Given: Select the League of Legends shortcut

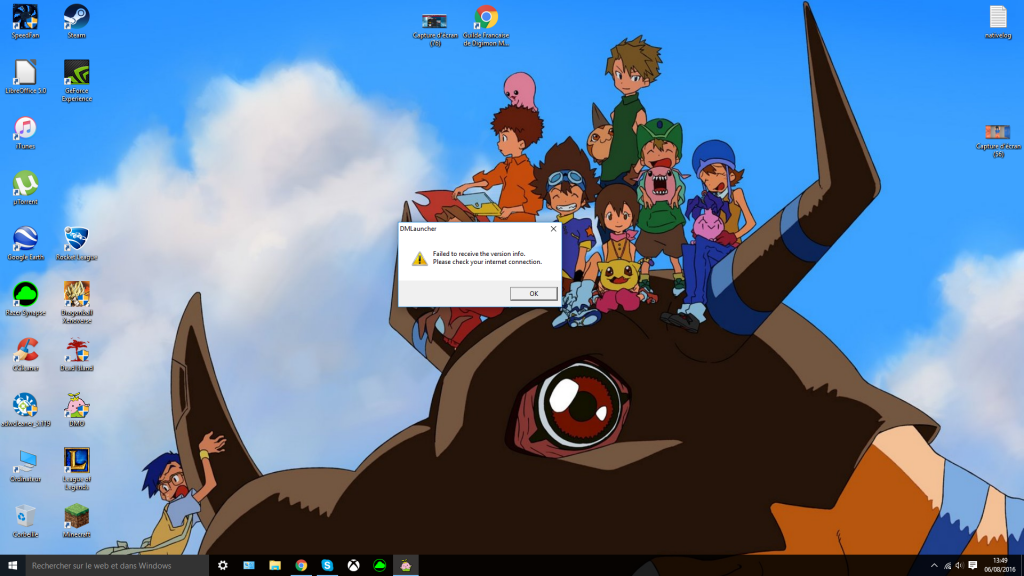Looking at the screenshot, I should [76, 470].
